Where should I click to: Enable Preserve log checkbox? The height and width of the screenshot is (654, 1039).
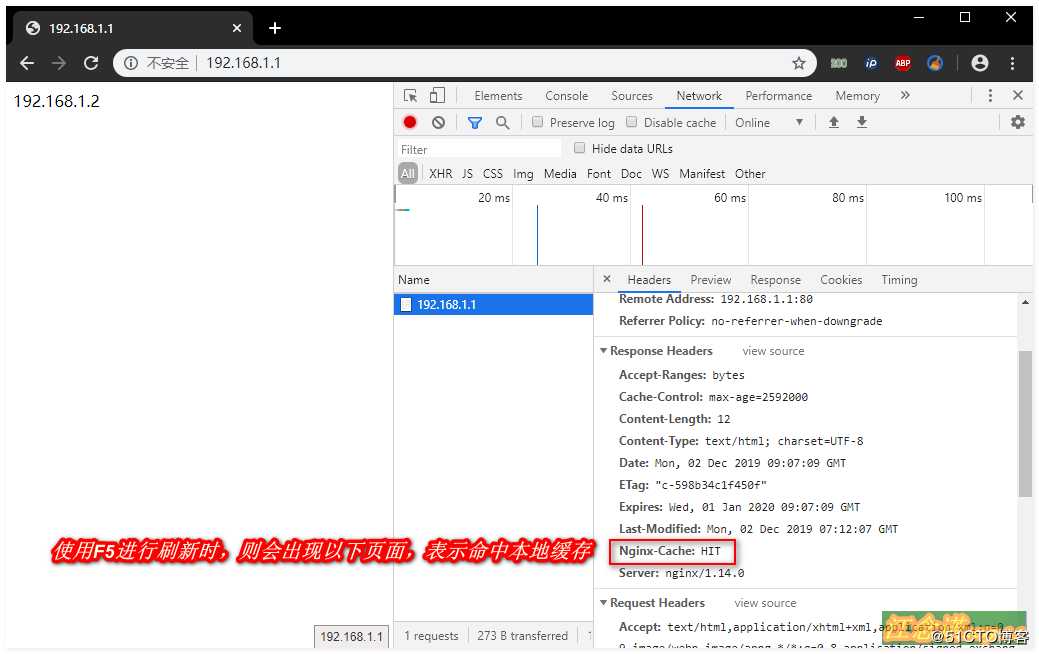pyautogui.click(x=537, y=122)
